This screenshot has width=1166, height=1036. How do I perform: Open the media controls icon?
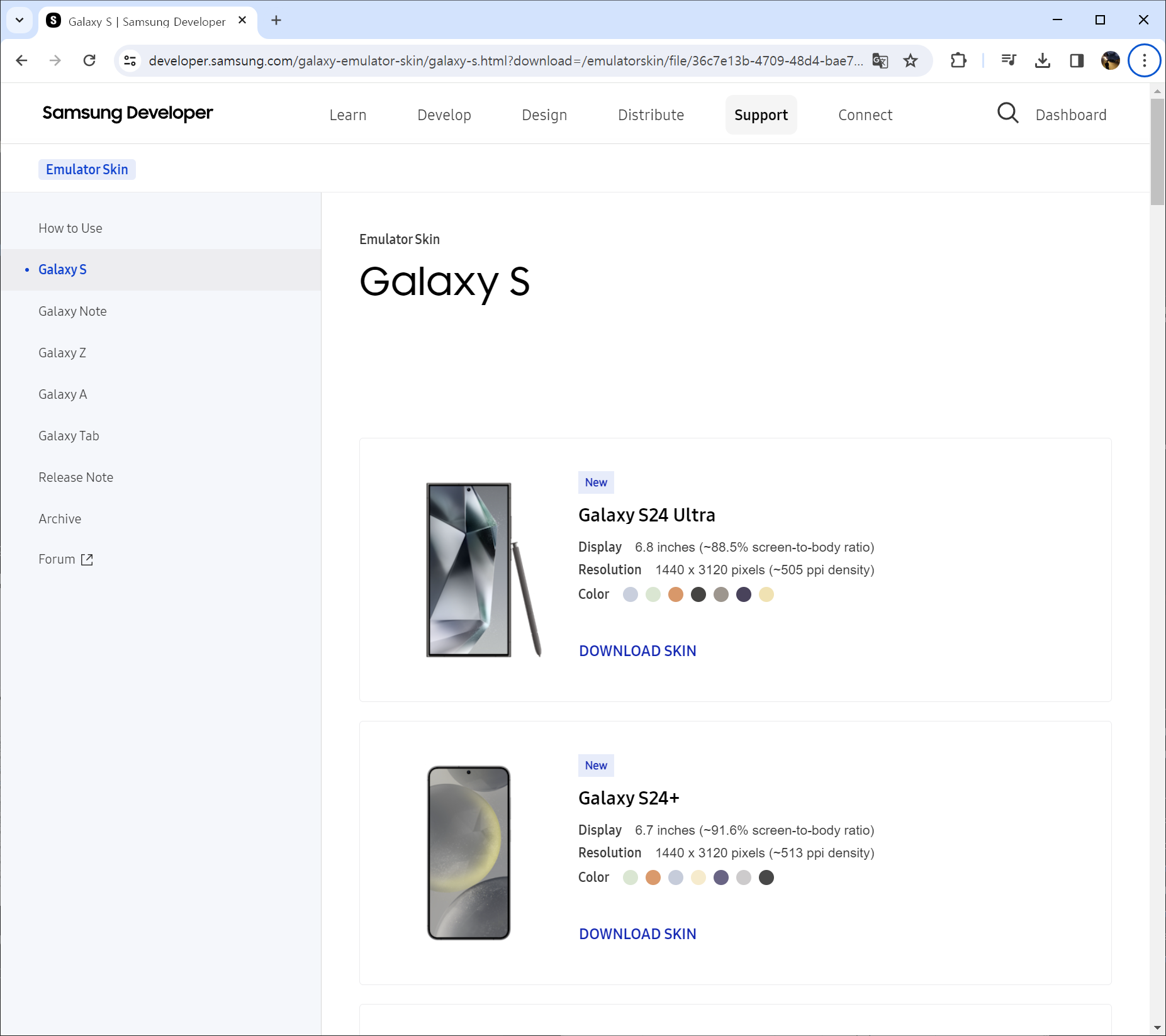click(x=1009, y=60)
